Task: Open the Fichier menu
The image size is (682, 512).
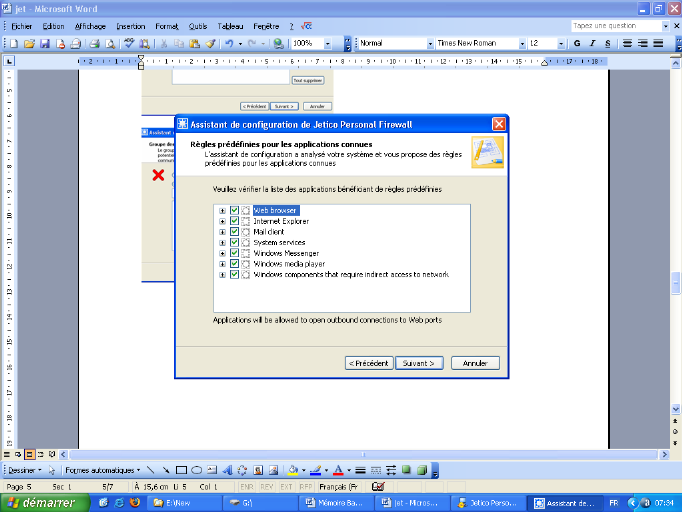Action: pos(21,26)
